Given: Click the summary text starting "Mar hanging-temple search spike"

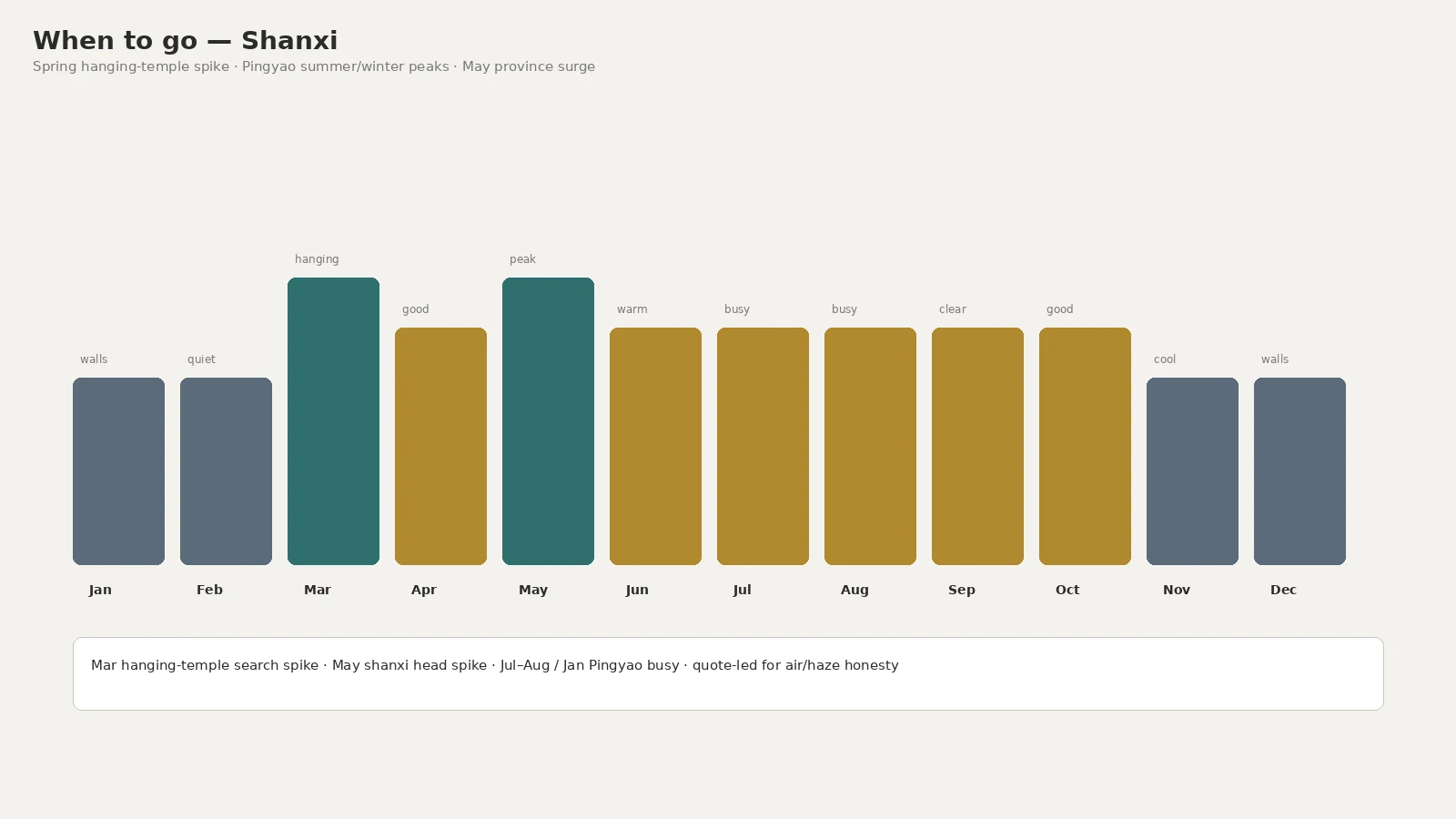Looking at the screenshot, I should point(494,665).
